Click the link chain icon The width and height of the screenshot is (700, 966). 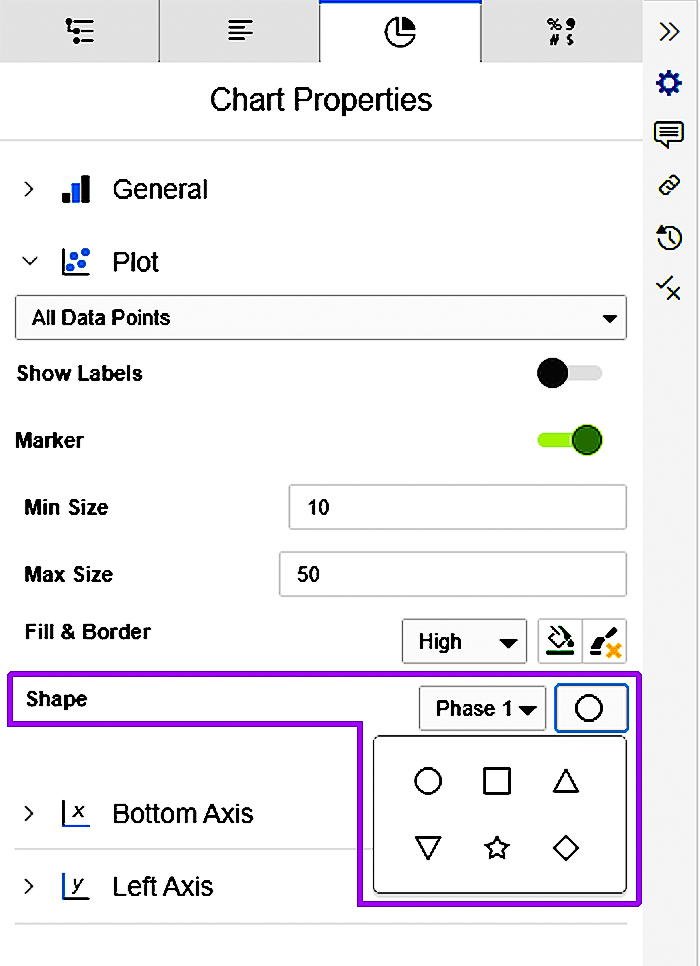(669, 185)
